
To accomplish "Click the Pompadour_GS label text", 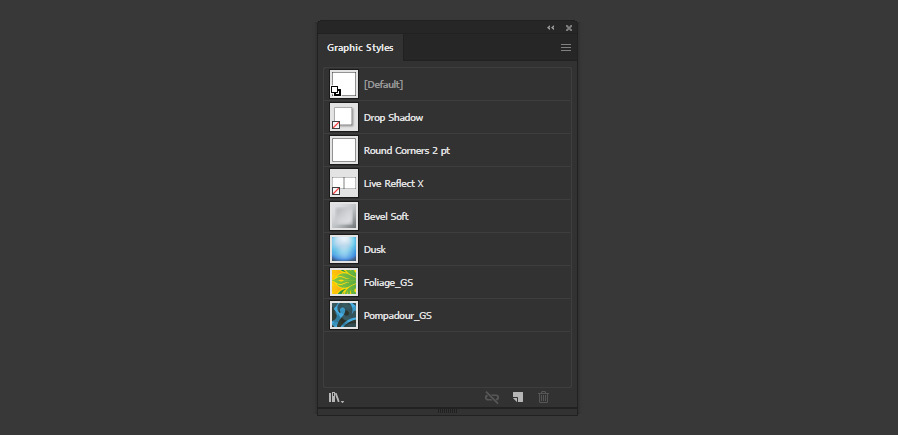I will click(x=398, y=315).
